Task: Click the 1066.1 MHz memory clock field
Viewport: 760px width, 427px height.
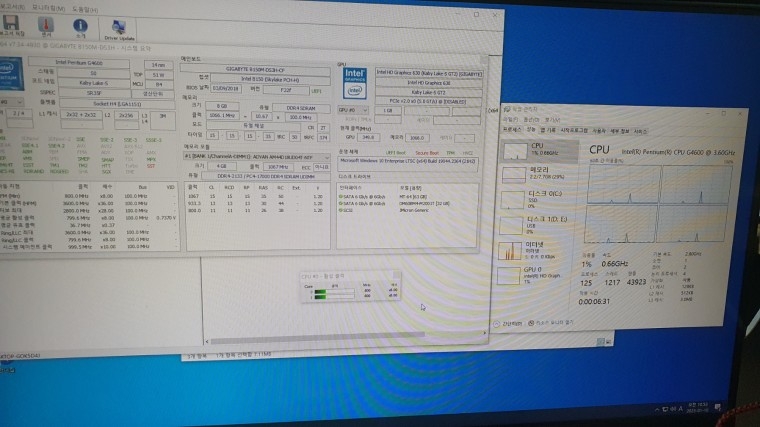Action: pyautogui.click(x=221, y=115)
